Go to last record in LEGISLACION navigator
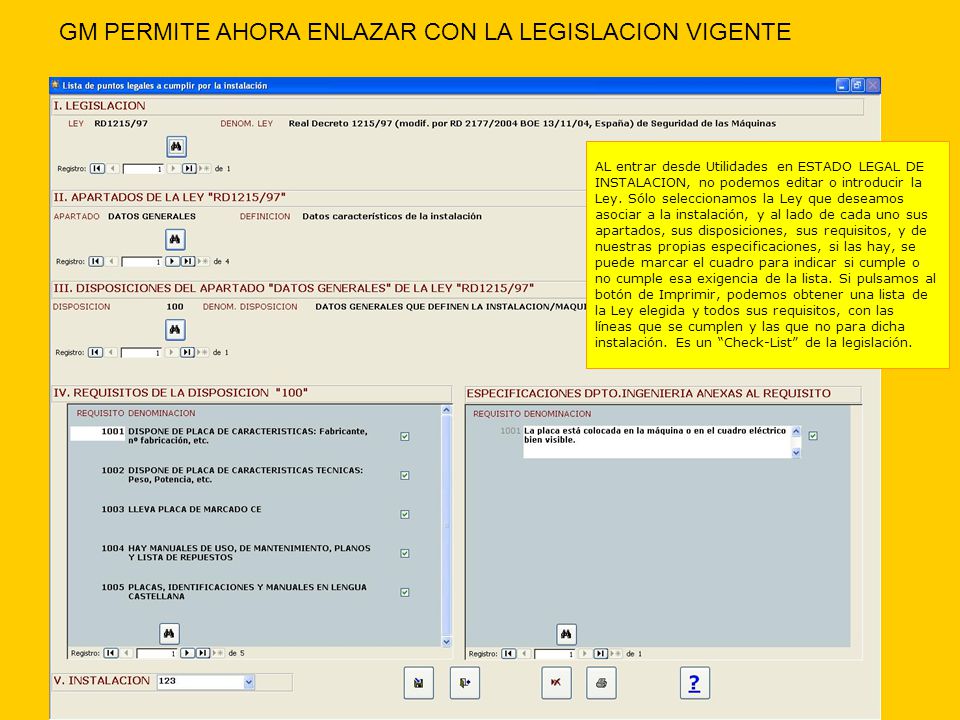Image resolution: width=960 pixels, height=720 pixels. [189, 168]
